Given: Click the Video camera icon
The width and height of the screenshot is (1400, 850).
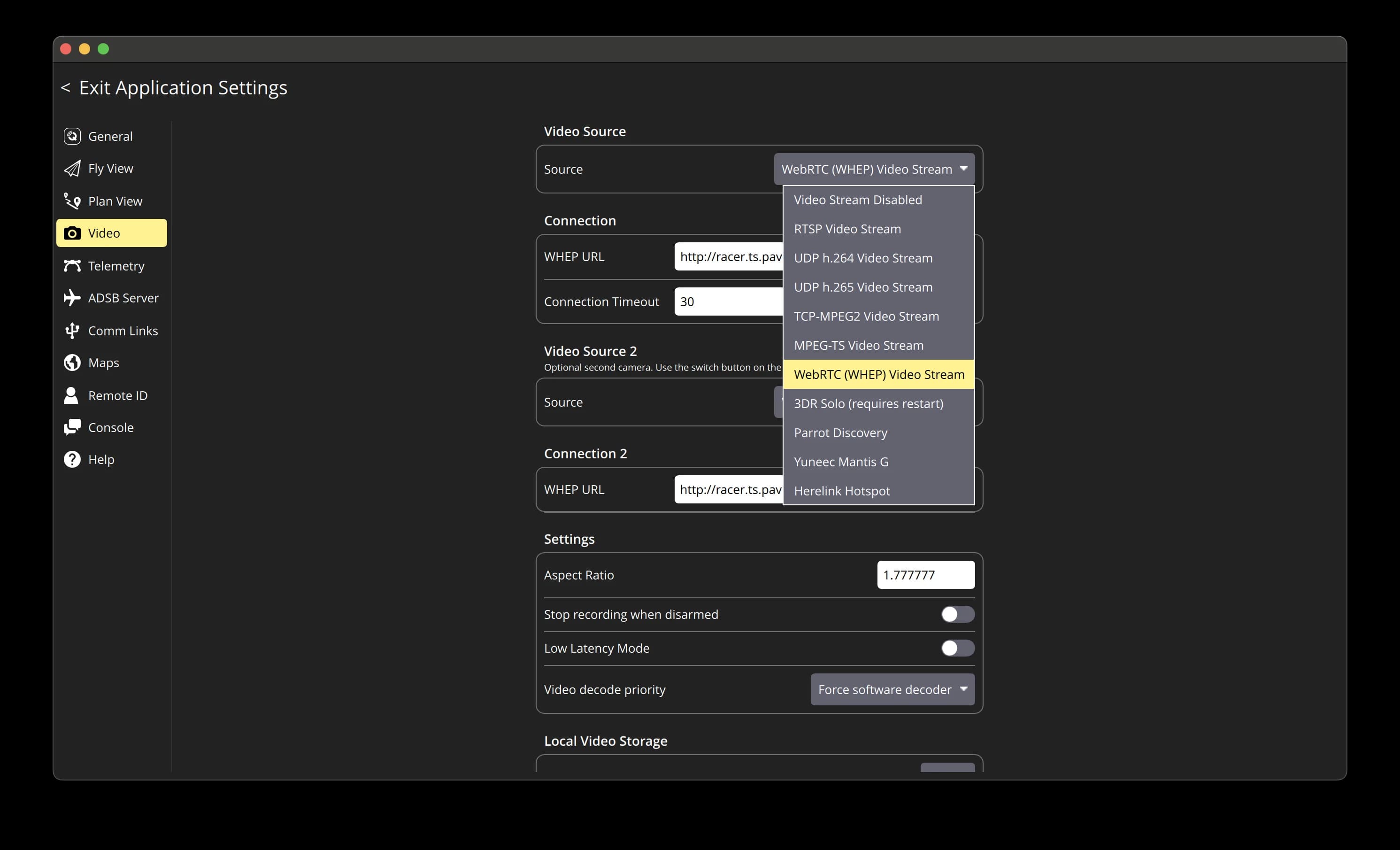Looking at the screenshot, I should 72,233.
